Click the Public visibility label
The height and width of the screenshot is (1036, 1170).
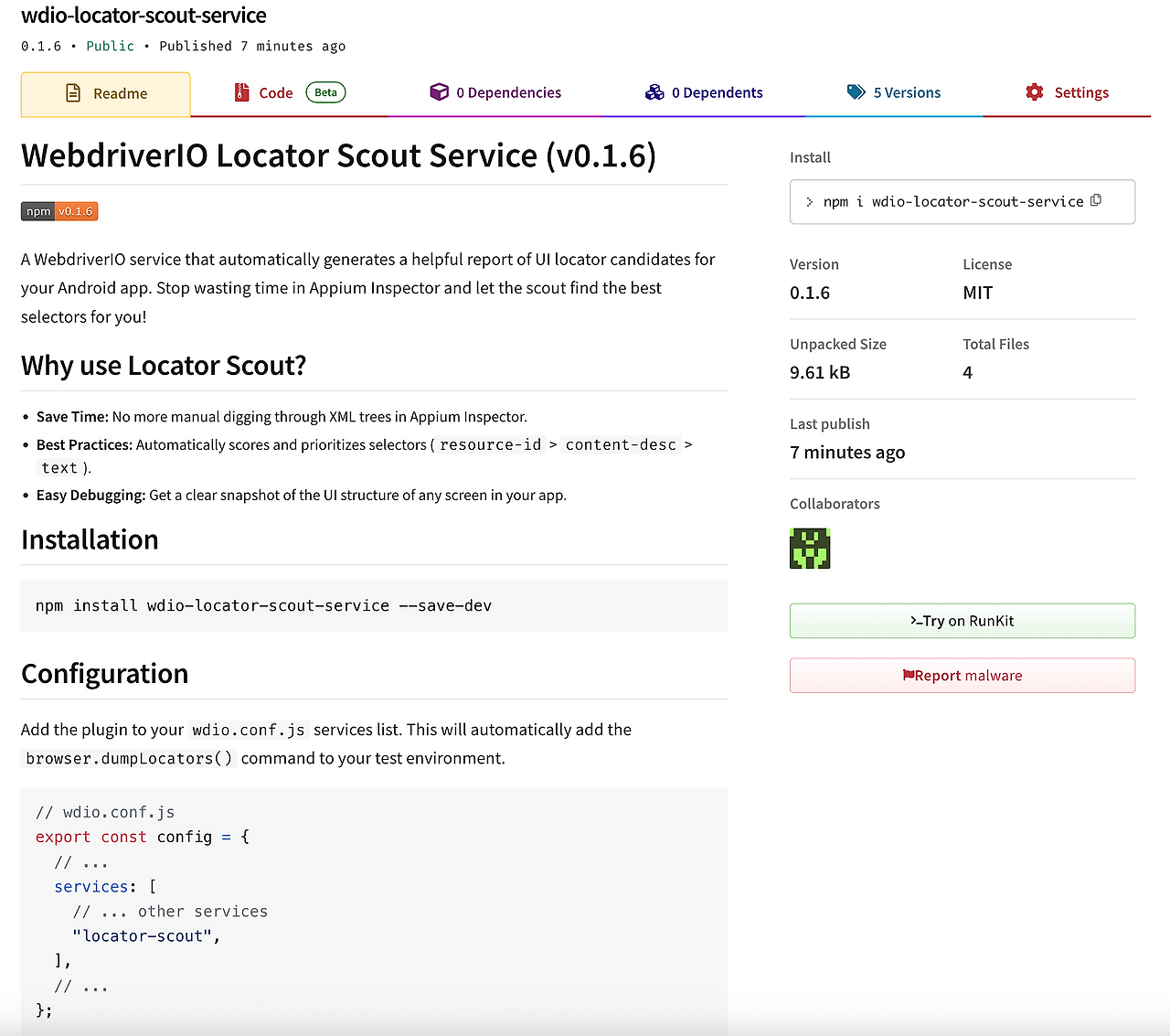[110, 46]
